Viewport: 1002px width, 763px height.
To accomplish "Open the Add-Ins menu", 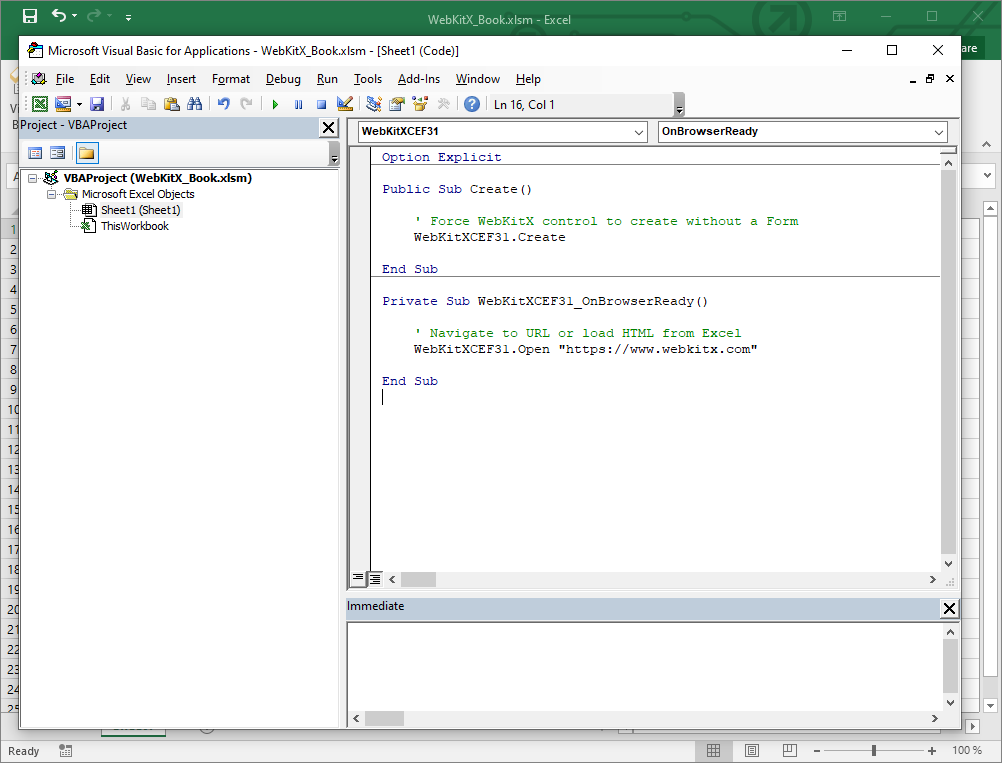I will tap(419, 79).
